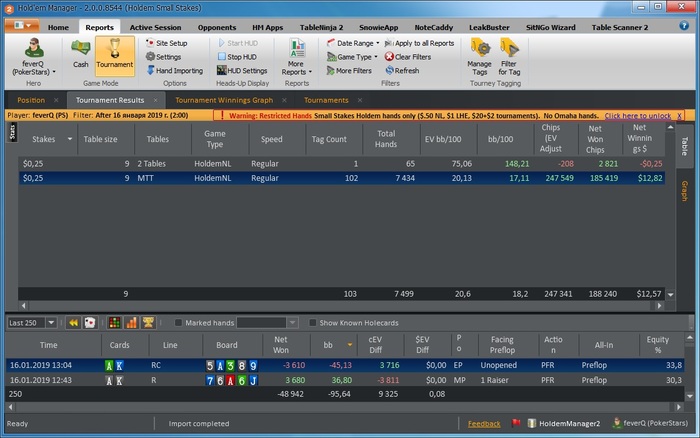Screen dimensions: 700x438
Task: Select the 2 Tables row
Action: [x=342, y=164]
